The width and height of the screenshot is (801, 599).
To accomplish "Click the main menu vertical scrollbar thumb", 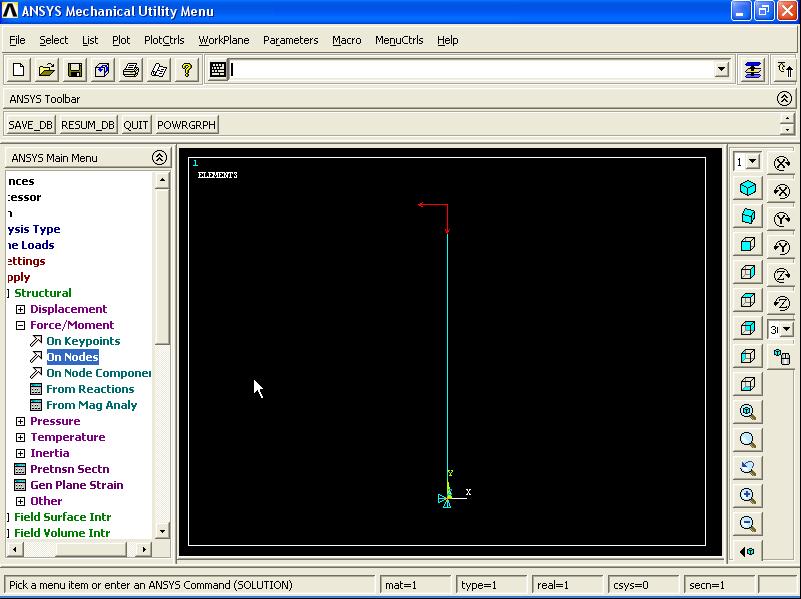I will [162, 267].
